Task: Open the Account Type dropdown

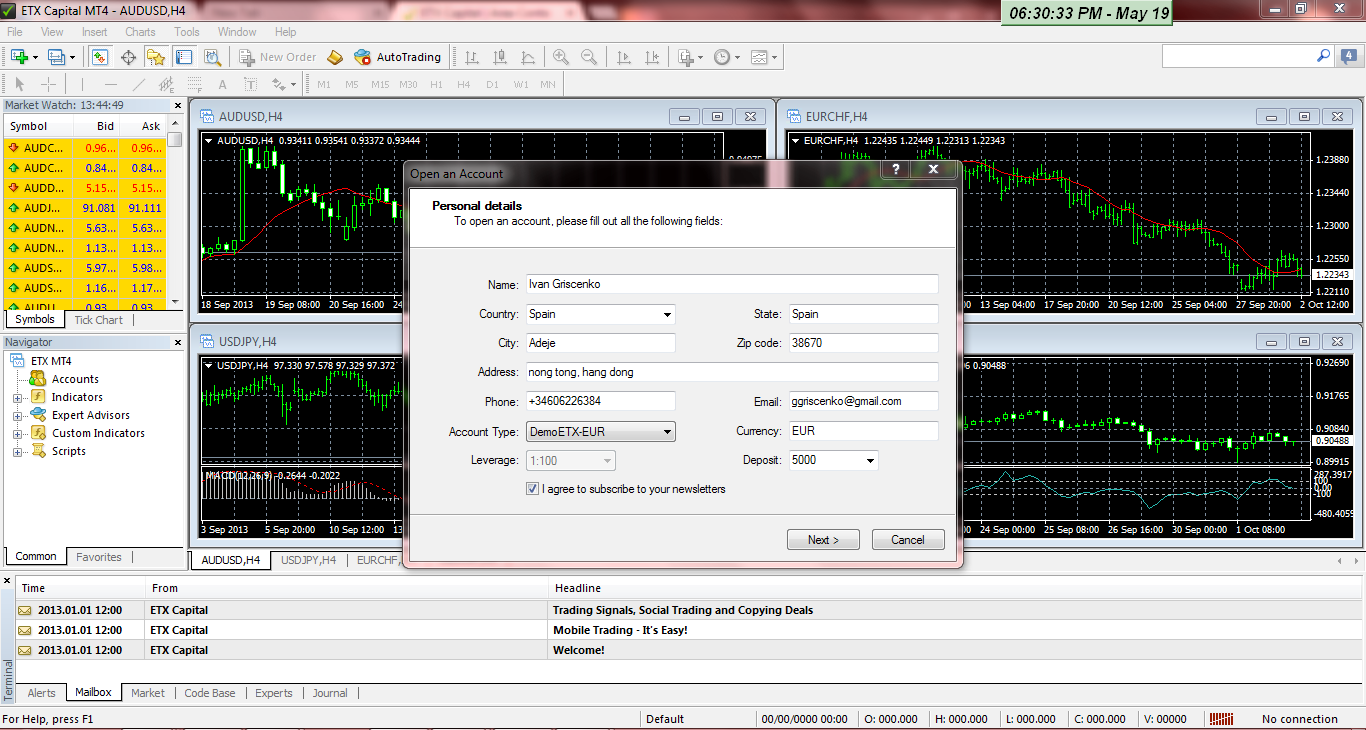Action: pos(601,431)
